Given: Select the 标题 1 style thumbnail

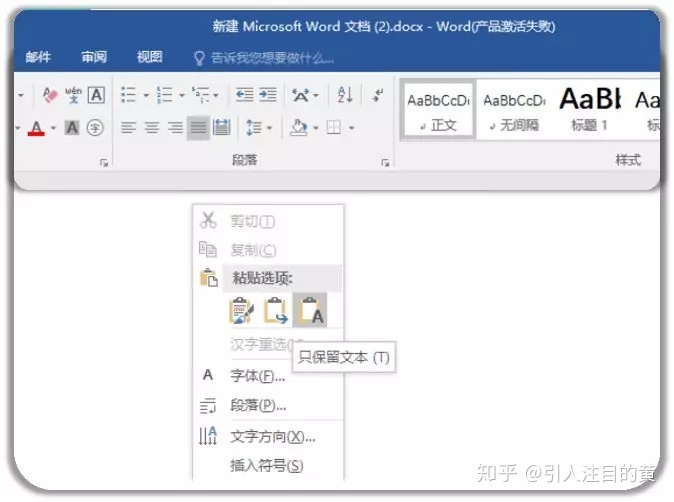Looking at the screenshot, I should tap(590, 110).
